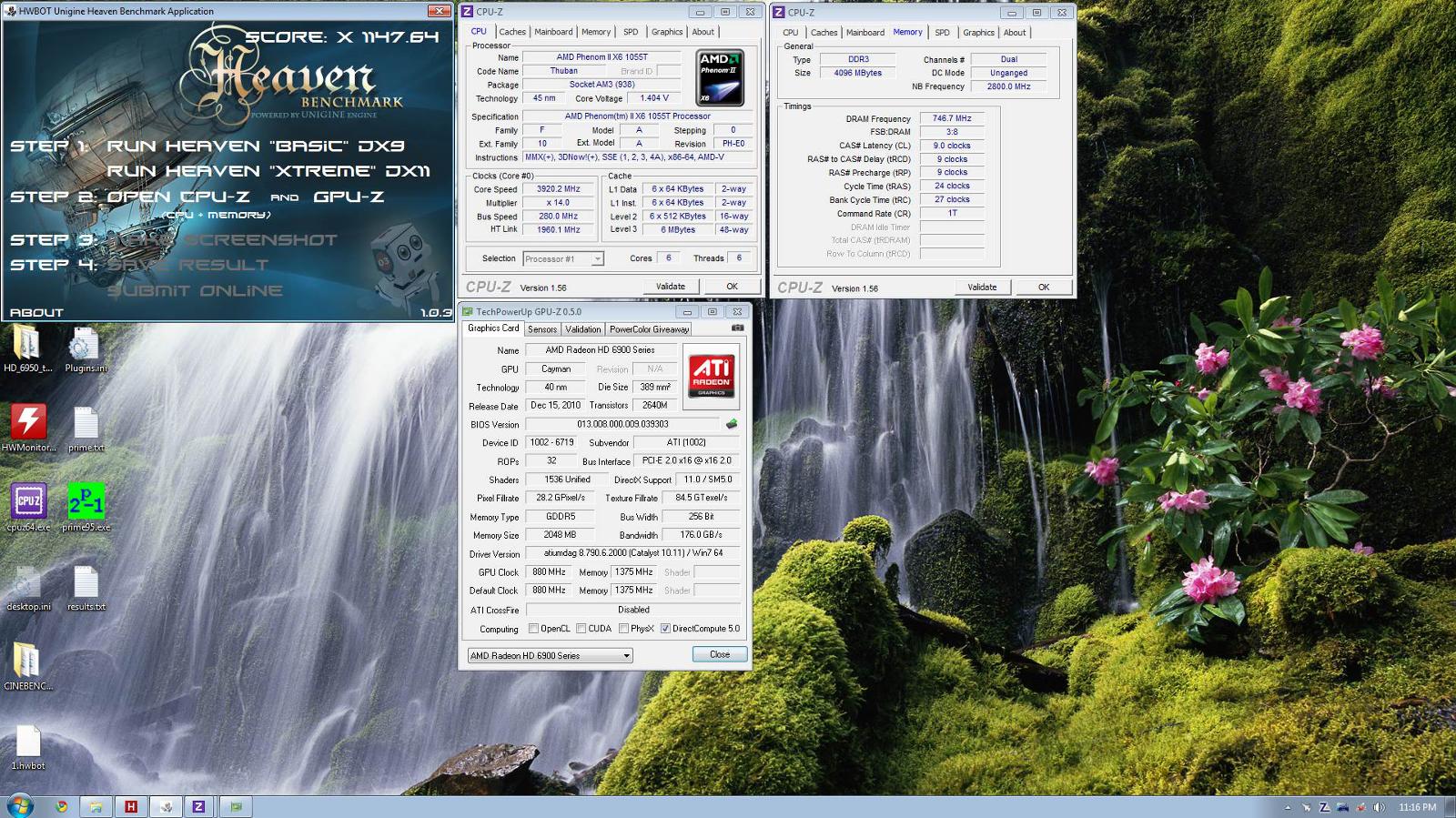Click the HT Link 1960.1 MHz value
Image resolution: width=1456 pixels, height=818 pixels.
[x=559, y=230]
